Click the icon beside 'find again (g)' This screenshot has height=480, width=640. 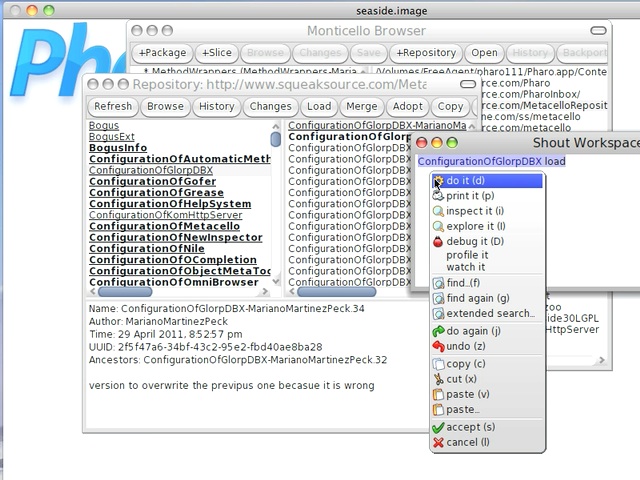438,298
